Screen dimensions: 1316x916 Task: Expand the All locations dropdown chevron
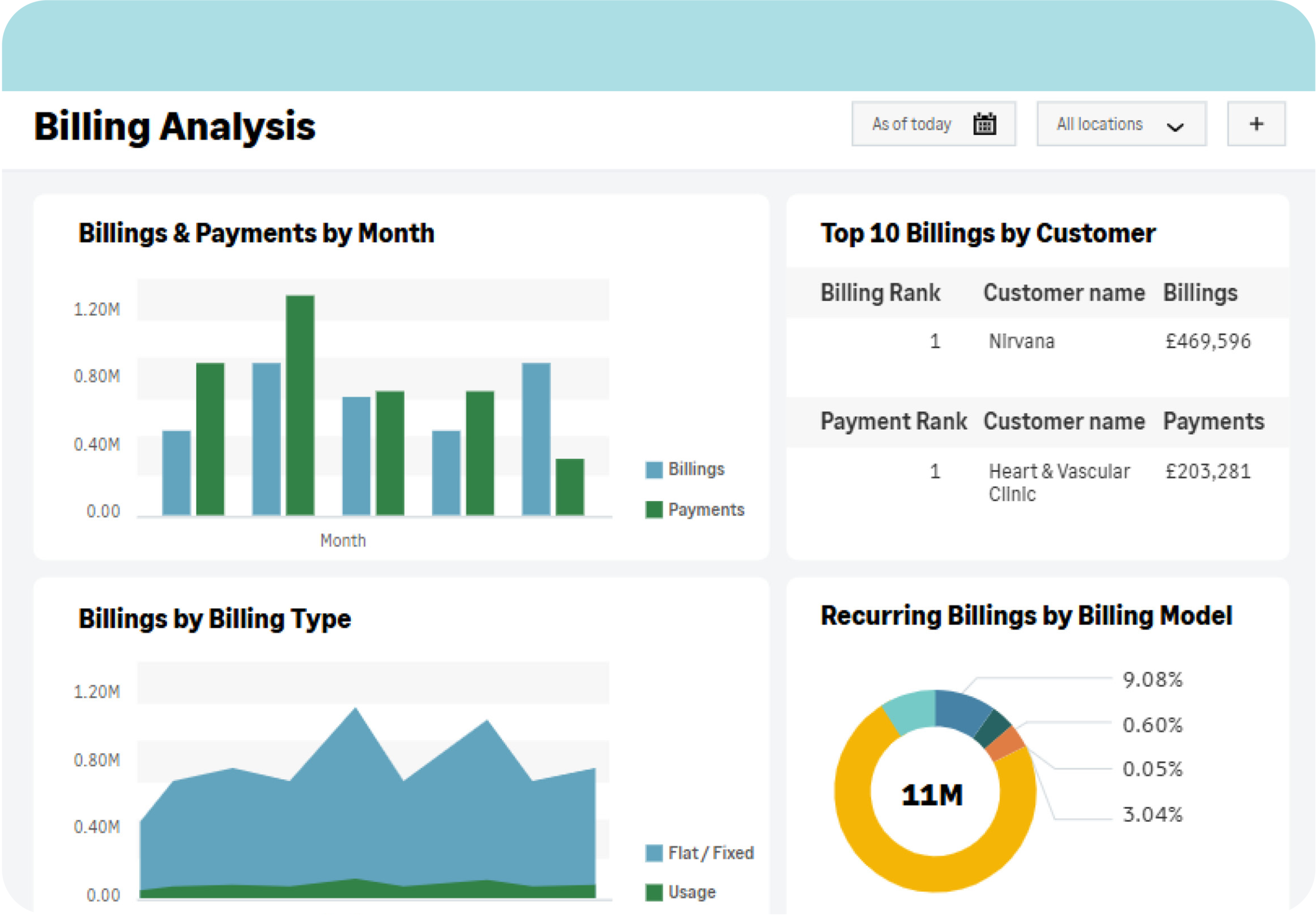pyautogui.click(x=1175, y=127)
